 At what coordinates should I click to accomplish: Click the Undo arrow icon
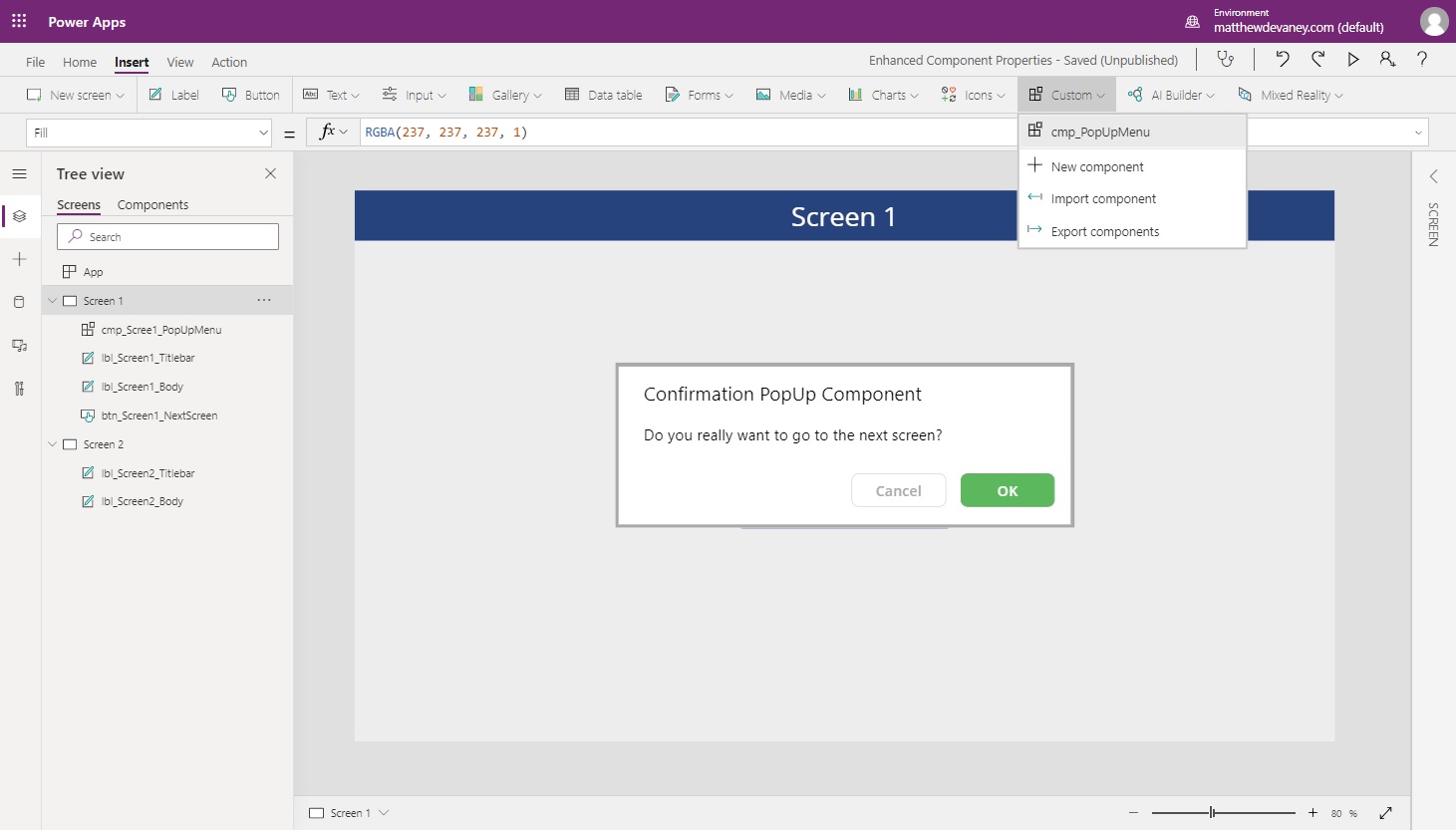1283,59
